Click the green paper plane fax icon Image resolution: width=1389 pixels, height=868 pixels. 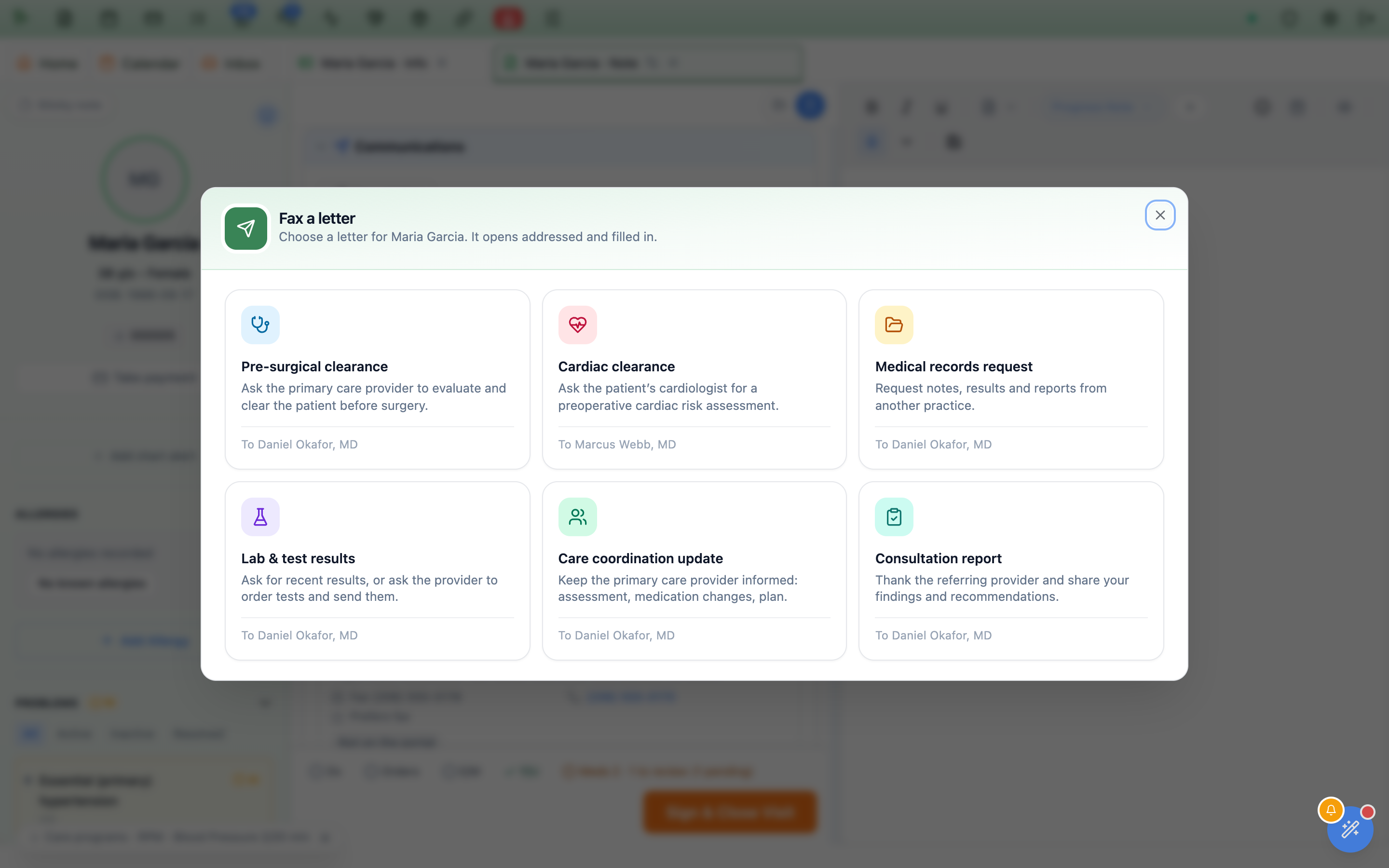(x=245, y=229)
